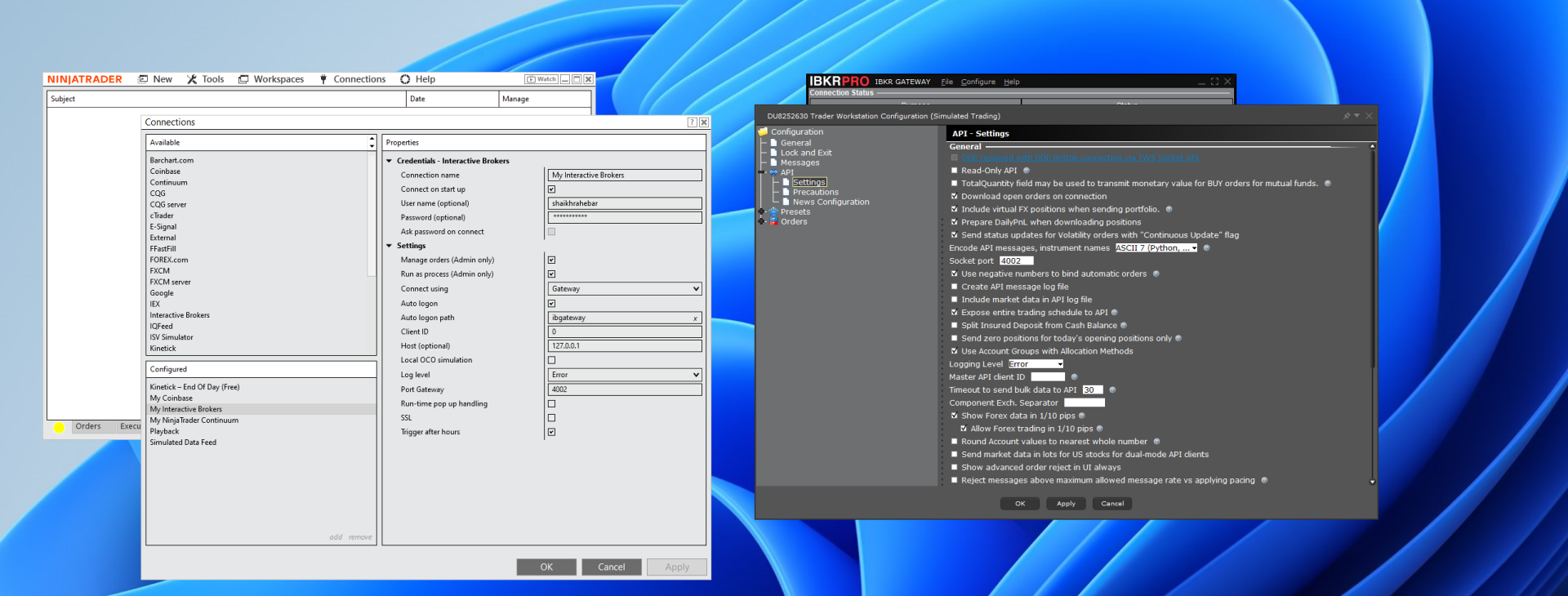Open the Logging Level dropdown in API Settings
Screen dimensions: 1568x596
[1036, 364]
